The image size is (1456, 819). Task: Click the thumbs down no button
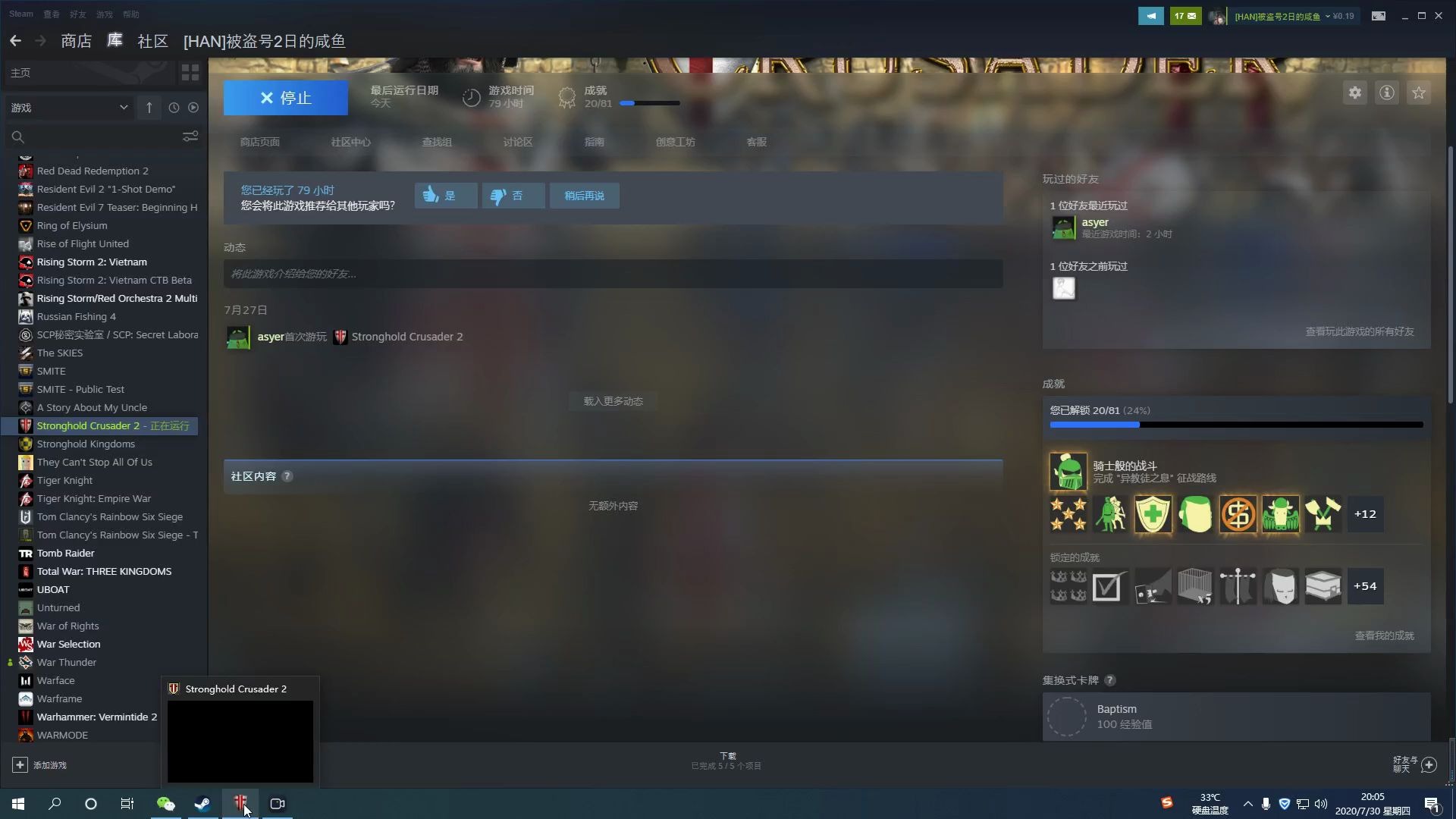pyautogui.click(x=513, y=196)
